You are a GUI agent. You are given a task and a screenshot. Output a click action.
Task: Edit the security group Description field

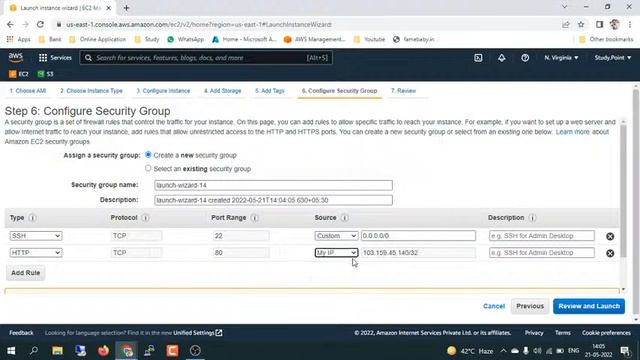[273, 200]
